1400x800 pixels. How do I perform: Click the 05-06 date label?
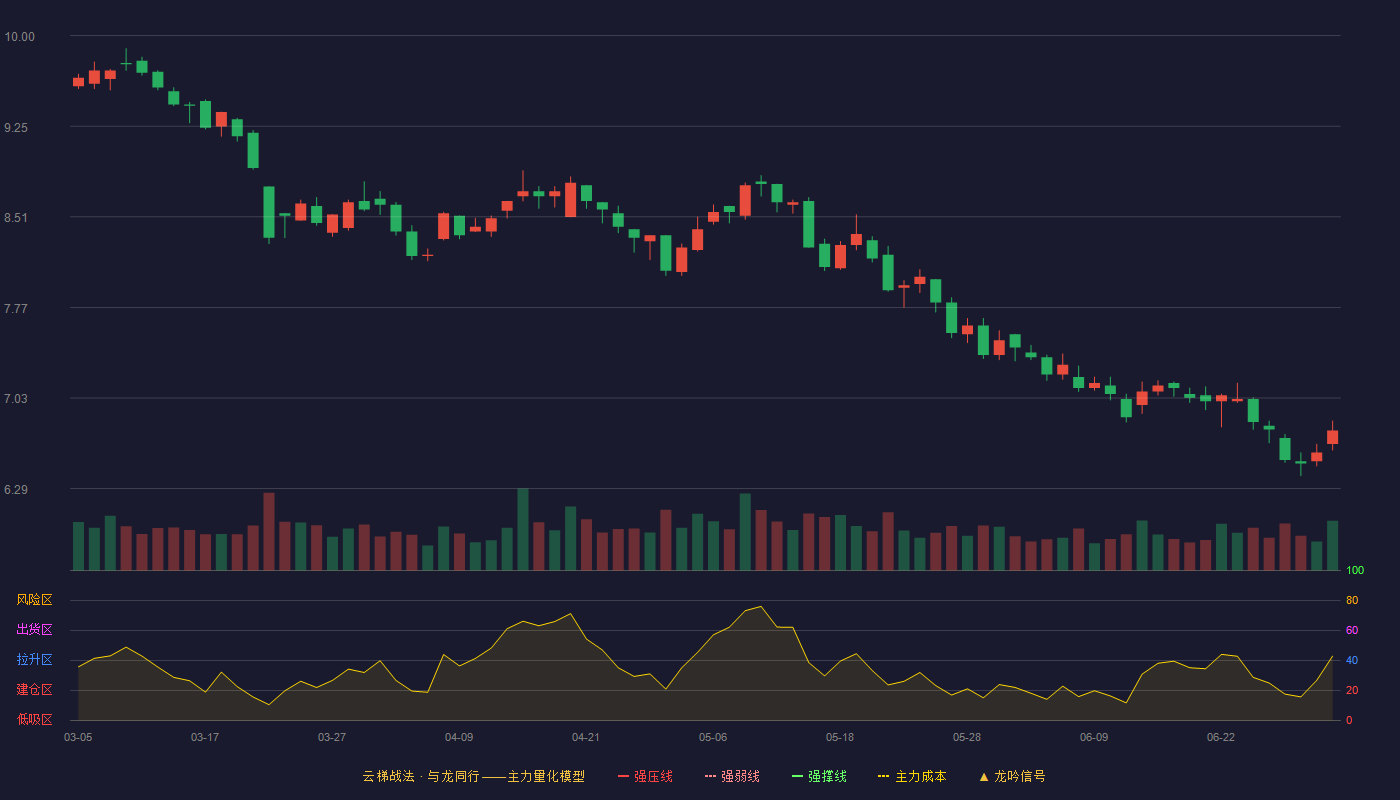[713, 737]
